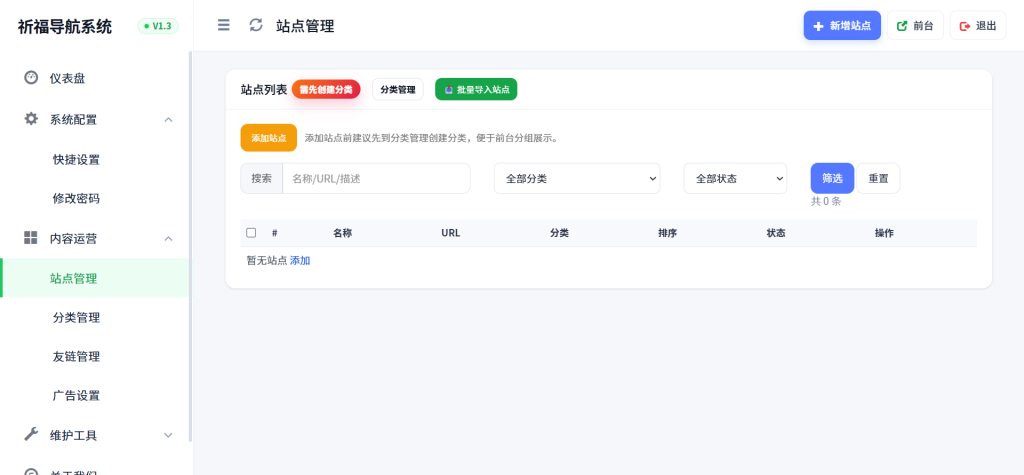Click the 祈福导航系统 title

click(65, 27)
